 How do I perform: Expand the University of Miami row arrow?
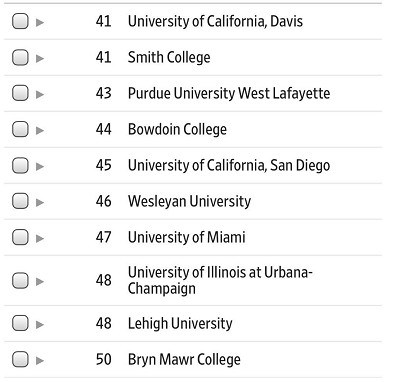click(x=40, y=238)
